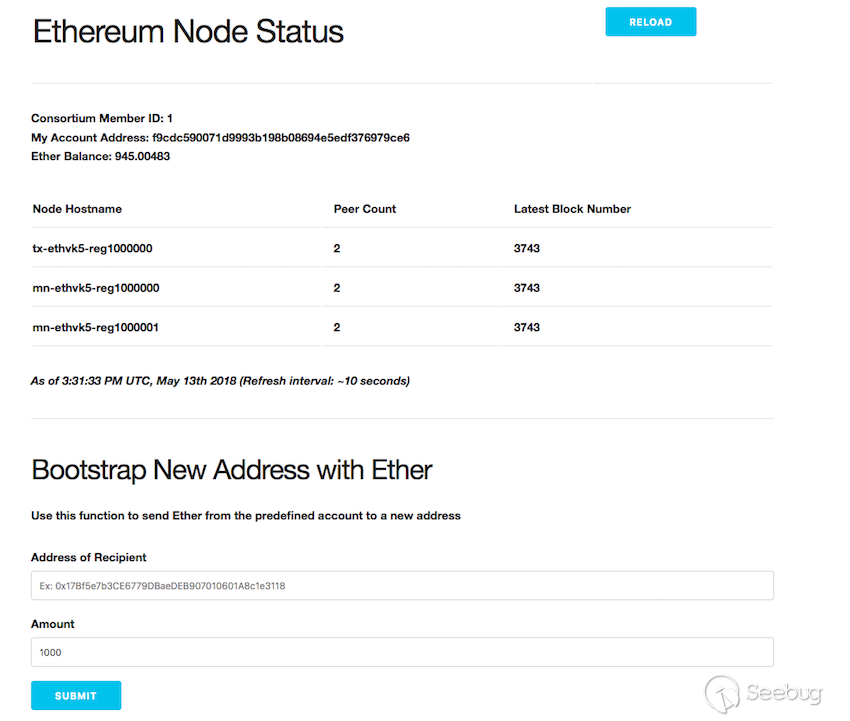Click the Seebug watermark text
850x721 pixels.
point(785,693)
